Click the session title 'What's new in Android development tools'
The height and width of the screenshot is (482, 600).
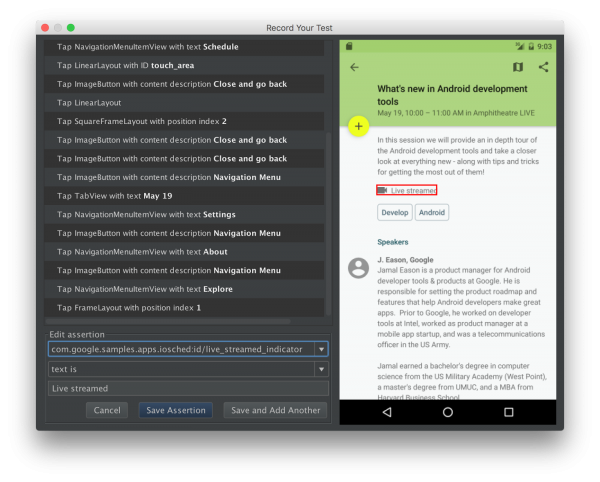click(452, 95)
